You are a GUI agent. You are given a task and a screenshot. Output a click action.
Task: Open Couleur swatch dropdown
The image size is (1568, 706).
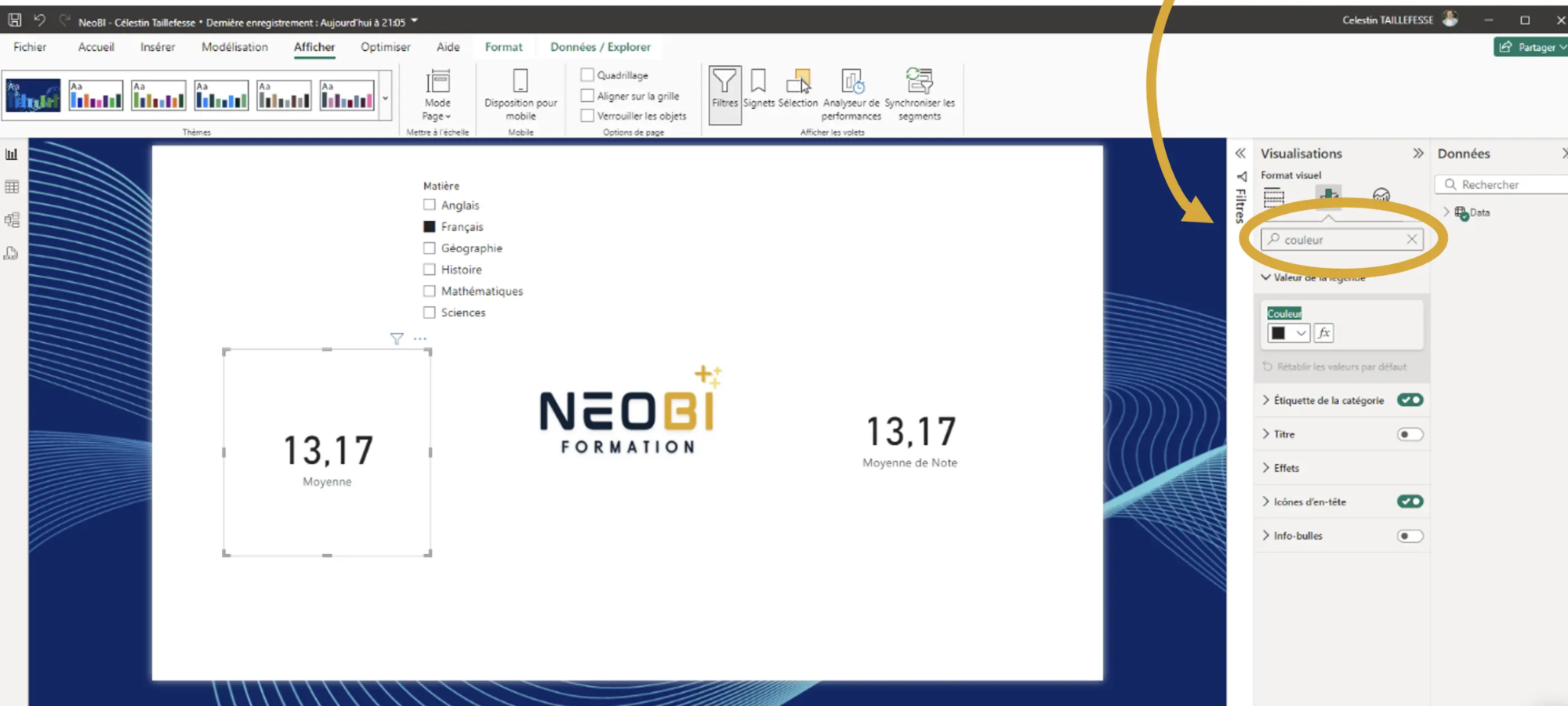coord(1288,333)
